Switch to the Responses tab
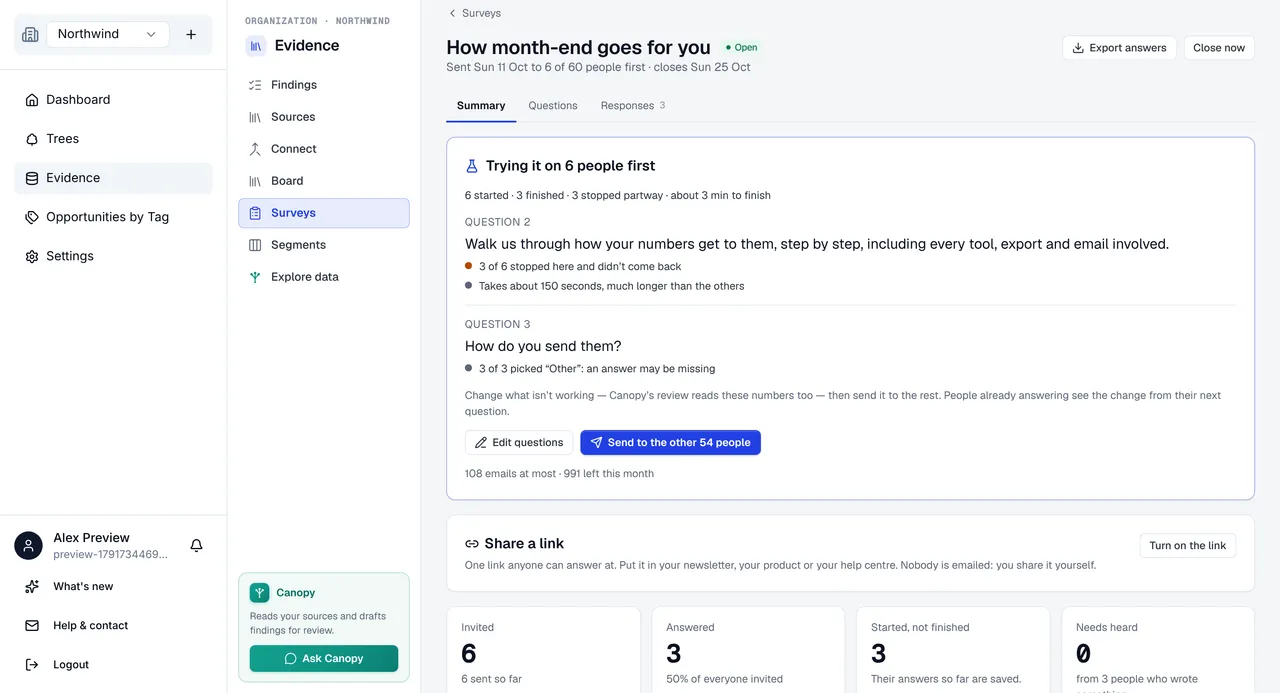 coord(633,106)
